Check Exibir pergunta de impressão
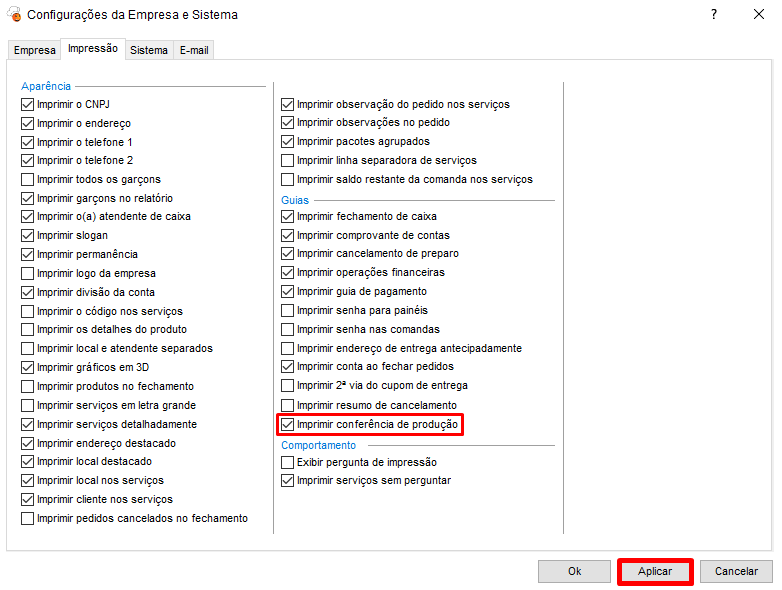 (288, 462)
